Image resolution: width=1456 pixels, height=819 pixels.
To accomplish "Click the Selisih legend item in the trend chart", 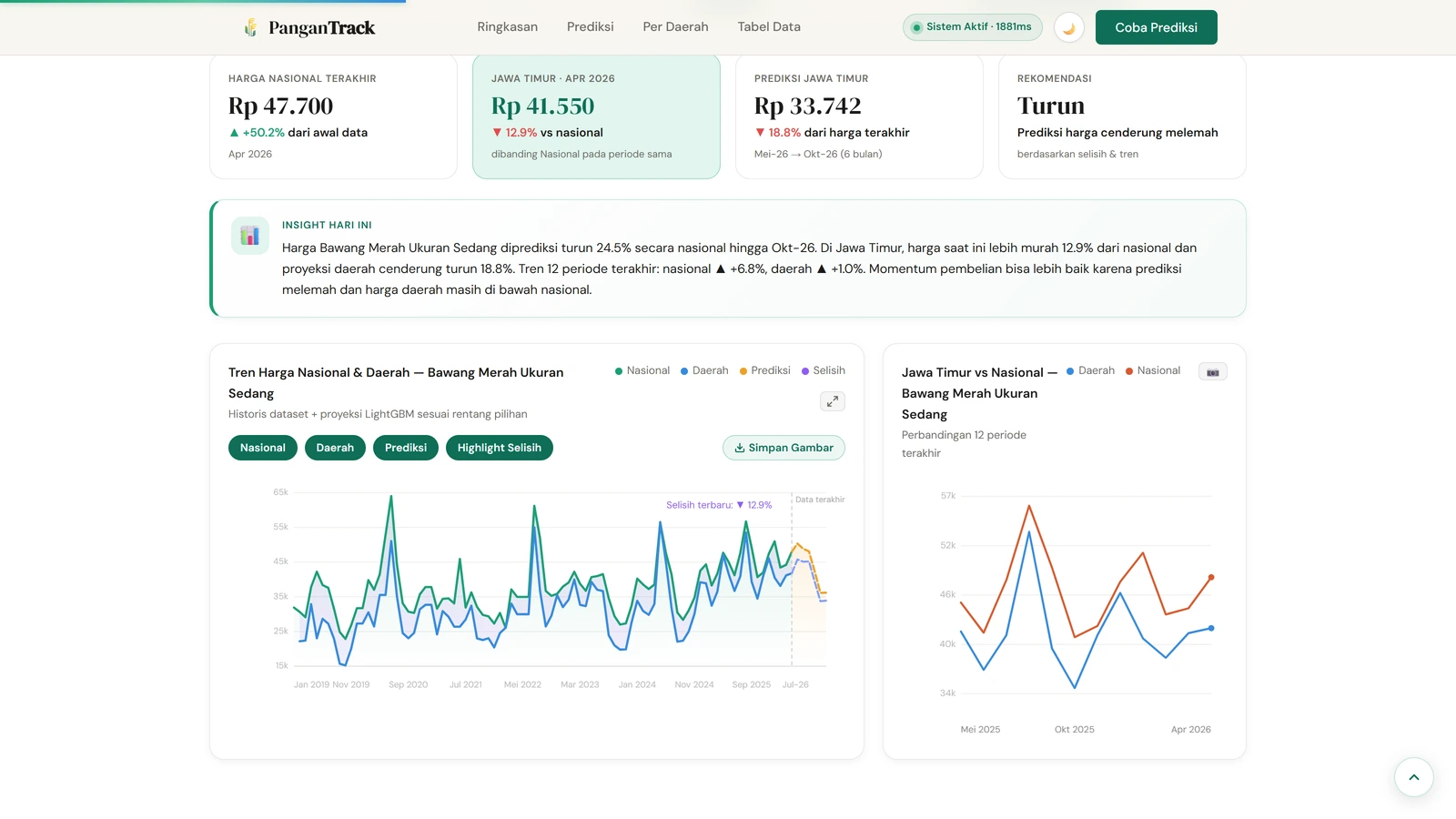I will 824,370.
